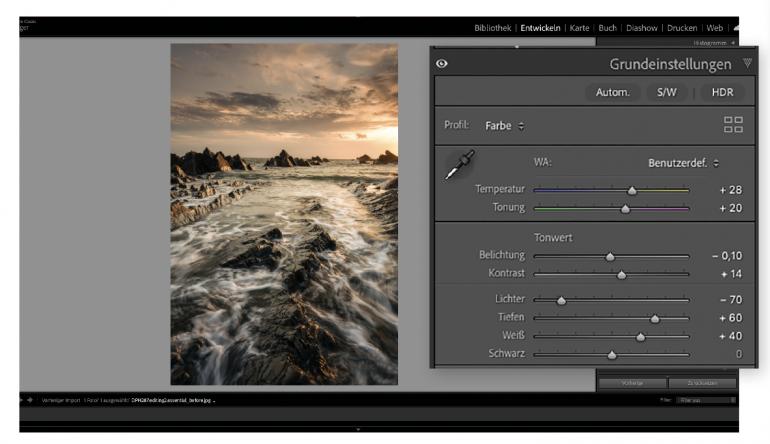Click the Weiß slider handle
The width and height of the screenshot is (770, 444).
[640, 337]
